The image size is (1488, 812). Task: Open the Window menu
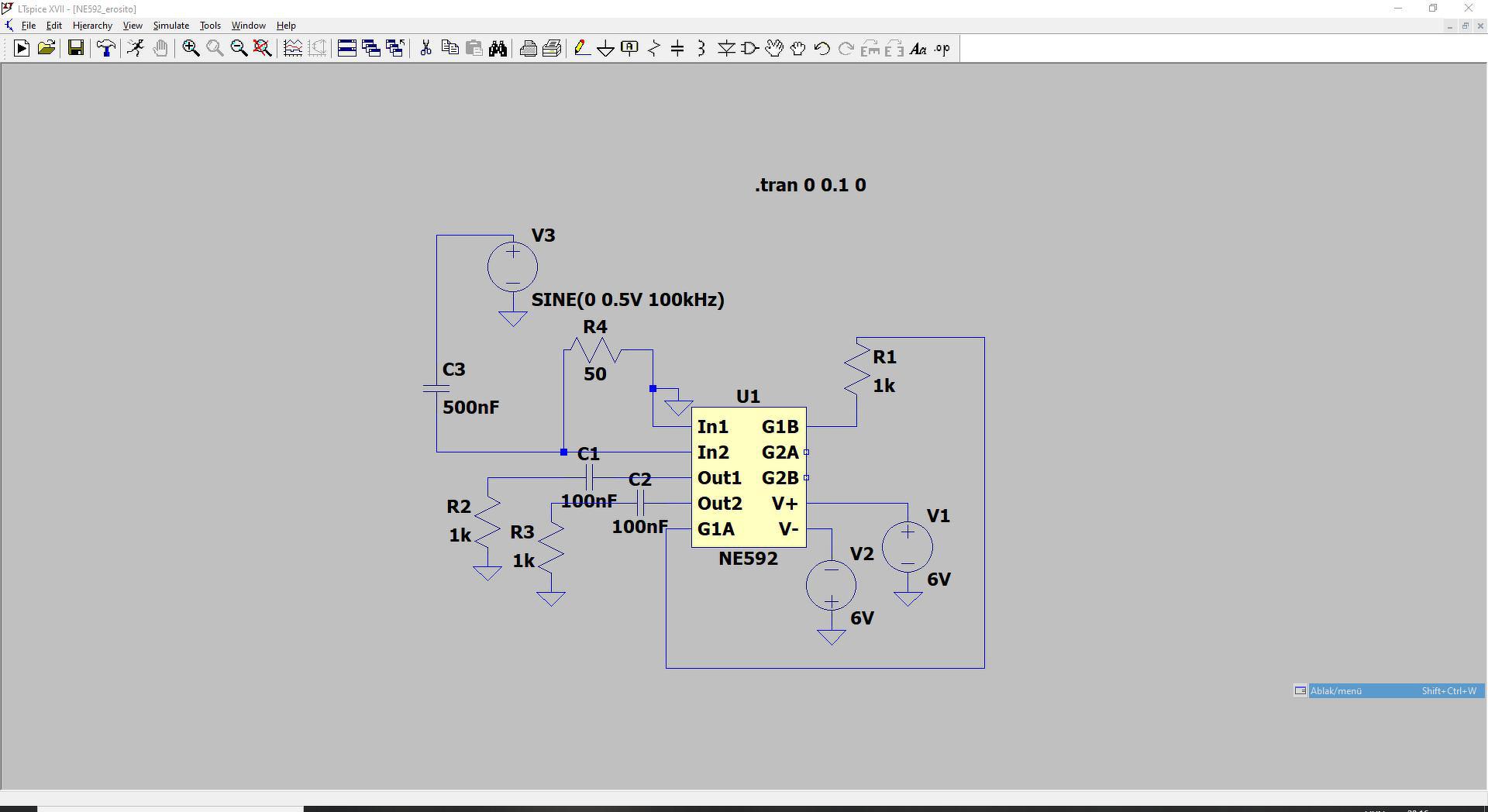(x=249, y=26)
